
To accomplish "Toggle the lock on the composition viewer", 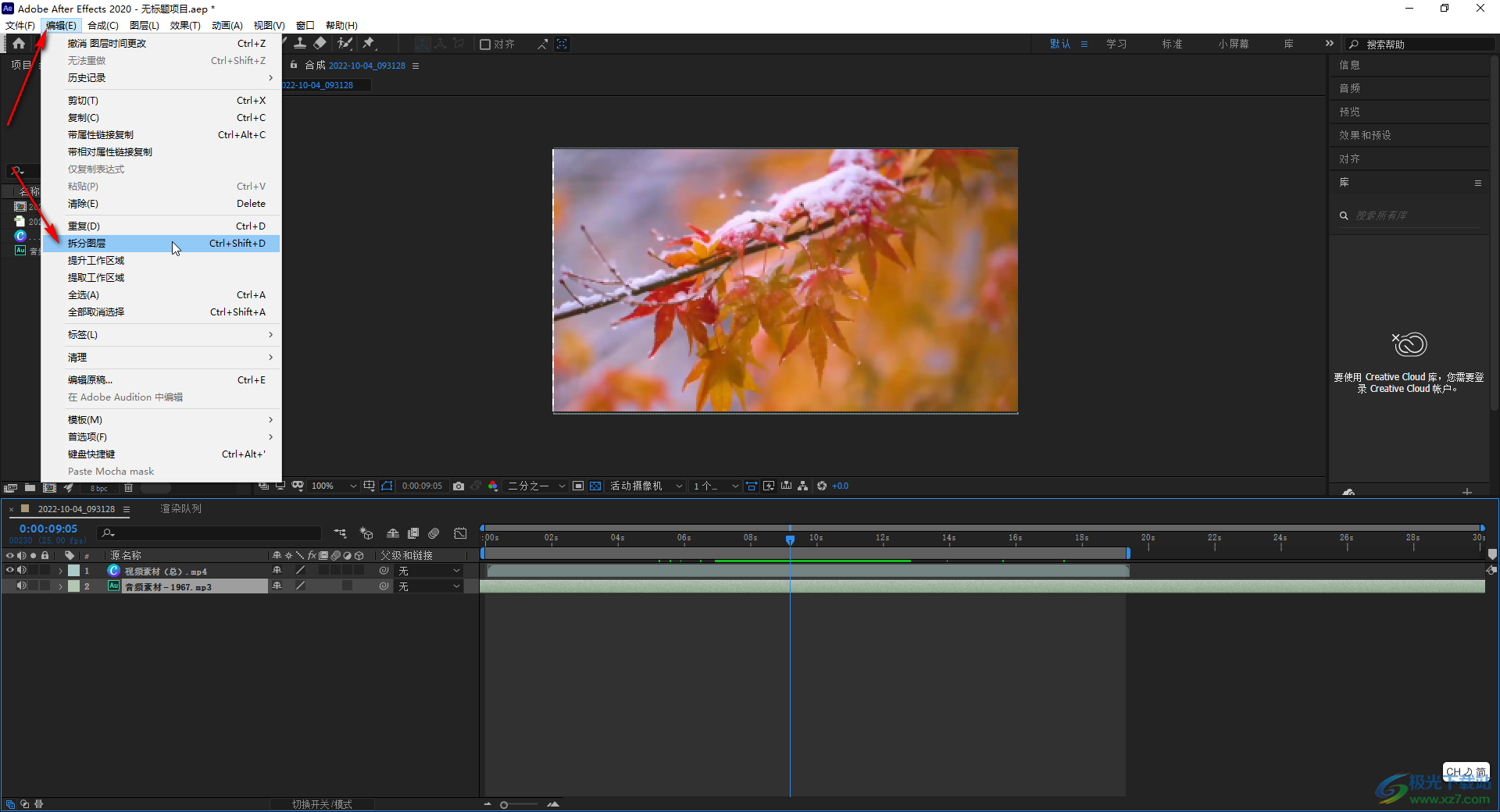I will coord(294,66).
